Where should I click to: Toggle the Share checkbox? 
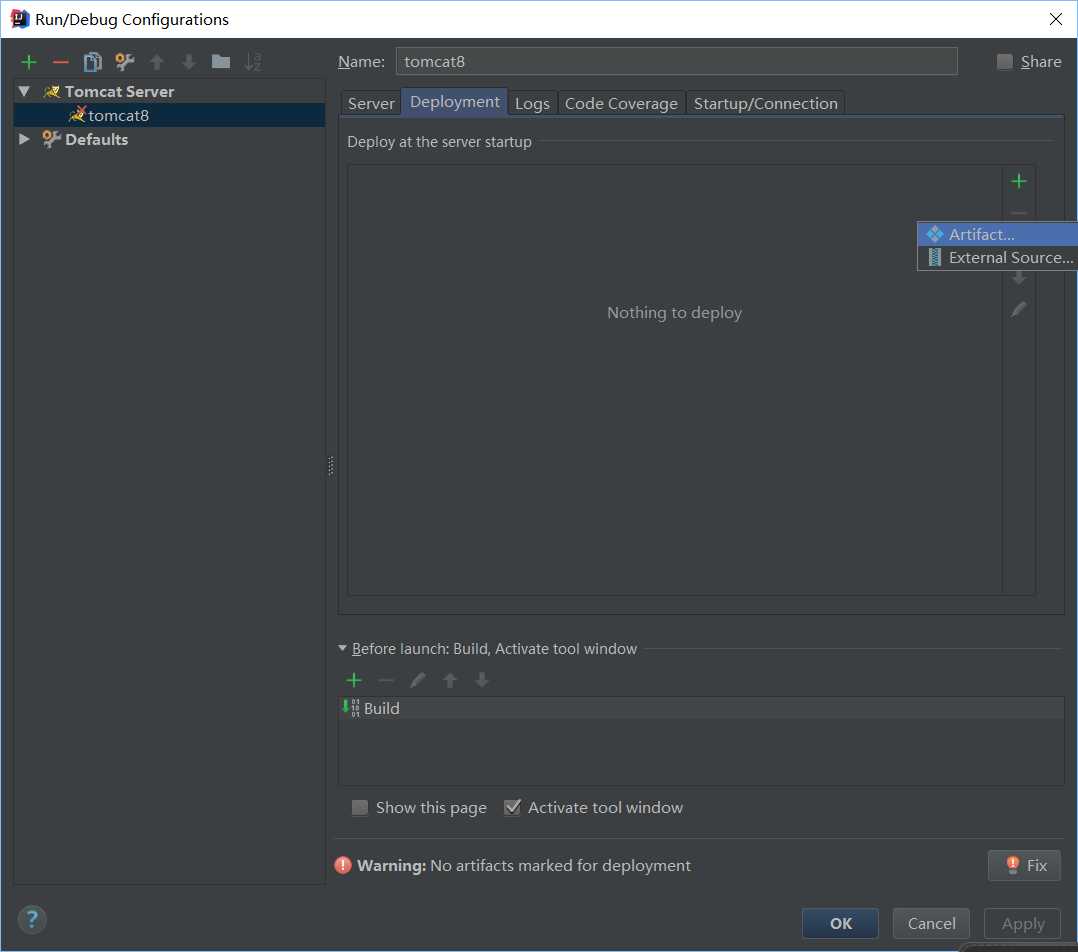pos(1004,62)
